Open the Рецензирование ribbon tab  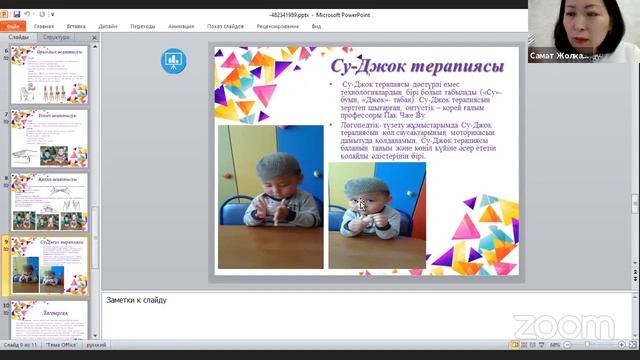click(278, 27)
